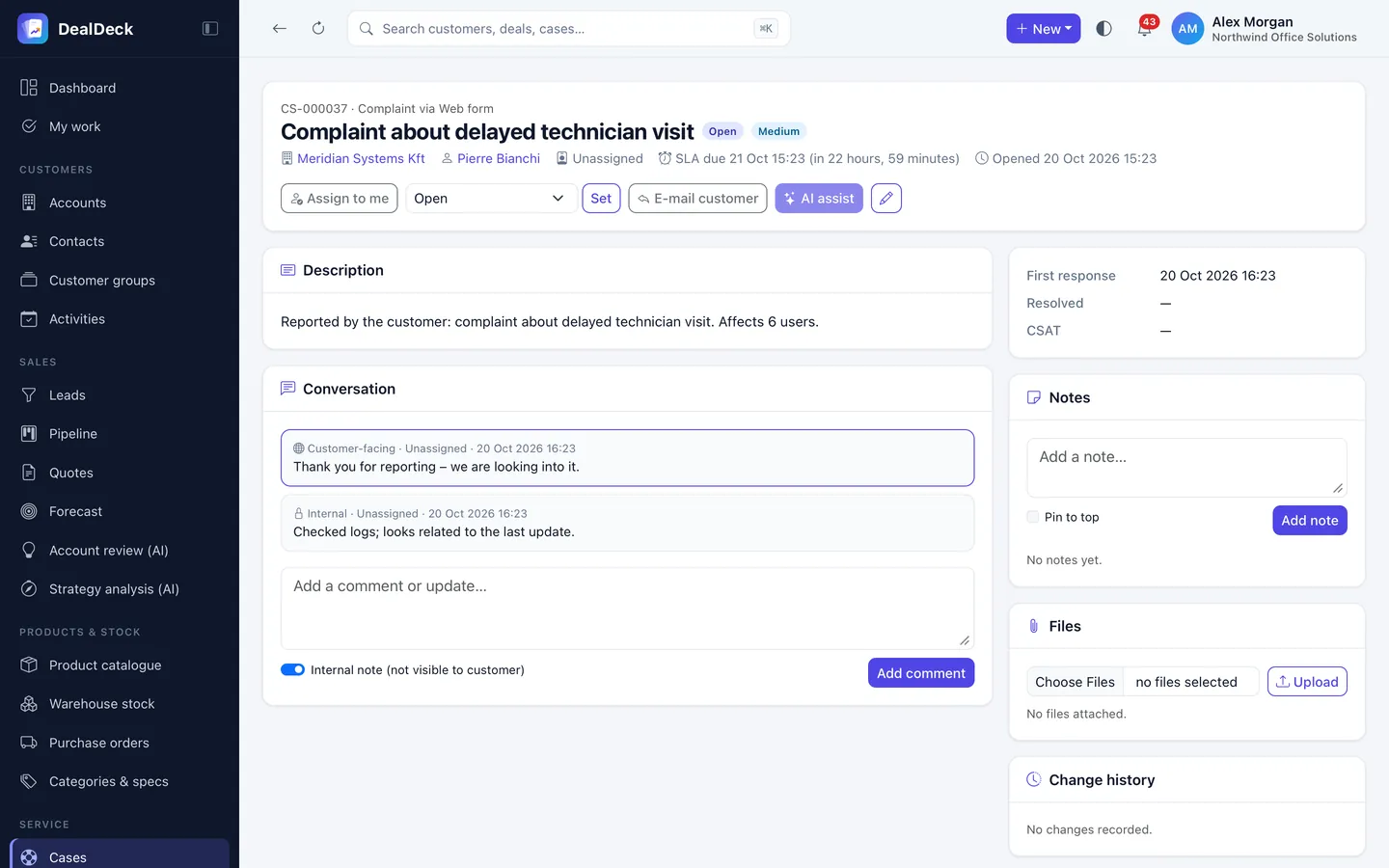Open Account review (AI)
Viewport: 1389px width, 868px height.
(x=120, y=551)
